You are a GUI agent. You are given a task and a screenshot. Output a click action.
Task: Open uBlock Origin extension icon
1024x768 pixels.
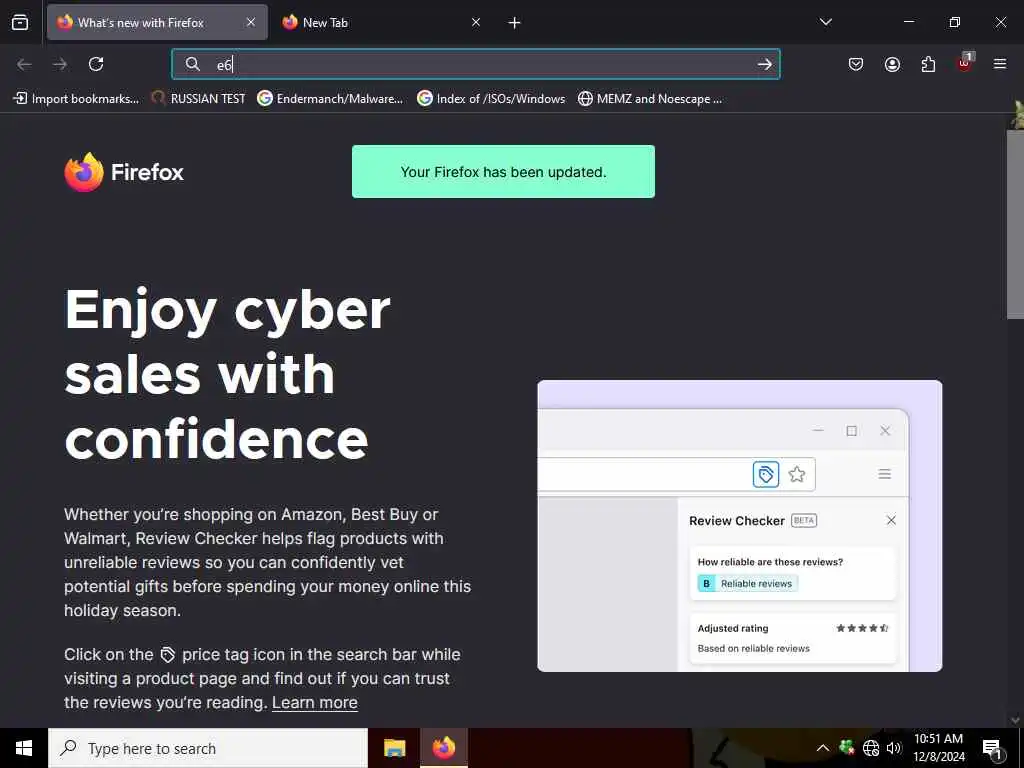pyautogui.click(x=965, y=63)
